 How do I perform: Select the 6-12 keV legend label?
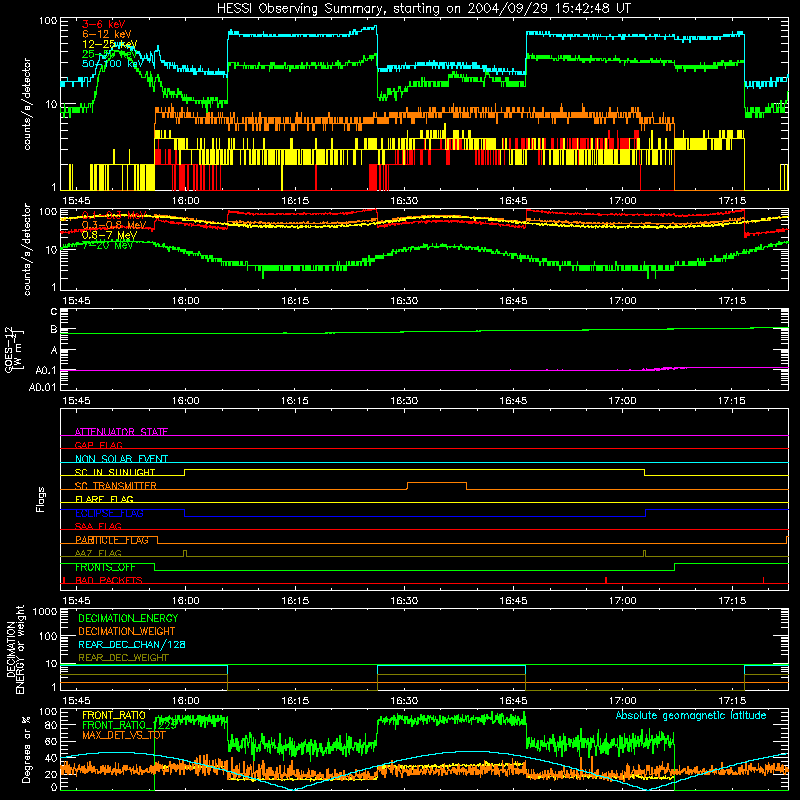(x=107, y=34)
